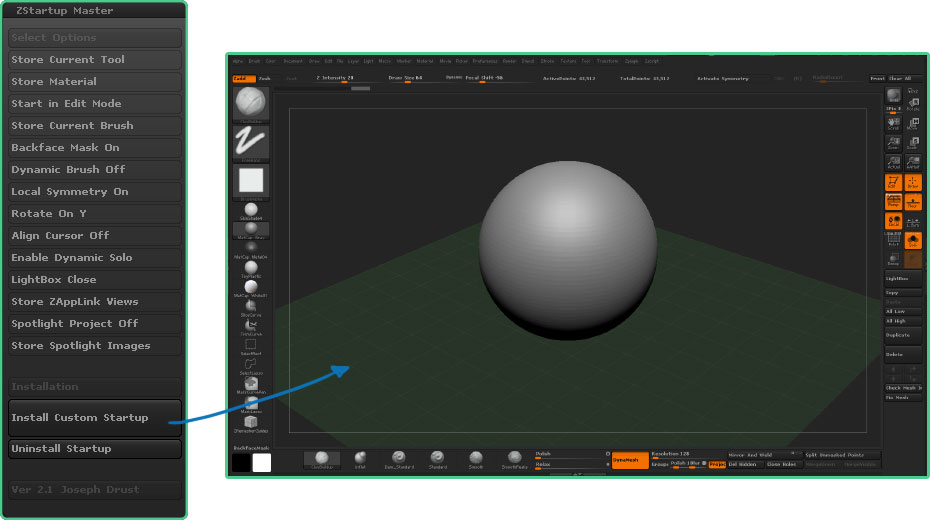This screenshot has height=520, width=930.
Task: Toggle Local Symmetry On option
Action: [95, 192]
